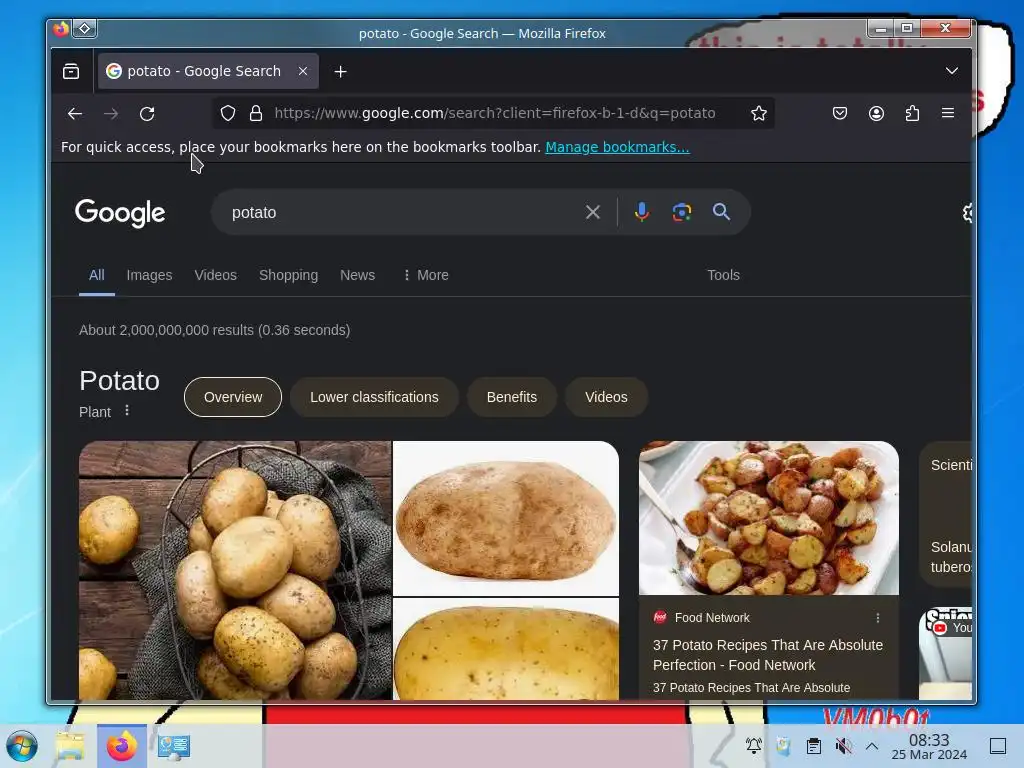Switch to the Videos search tab
The height and width of the screenshot is (768, 1024).
pos(216,276)
